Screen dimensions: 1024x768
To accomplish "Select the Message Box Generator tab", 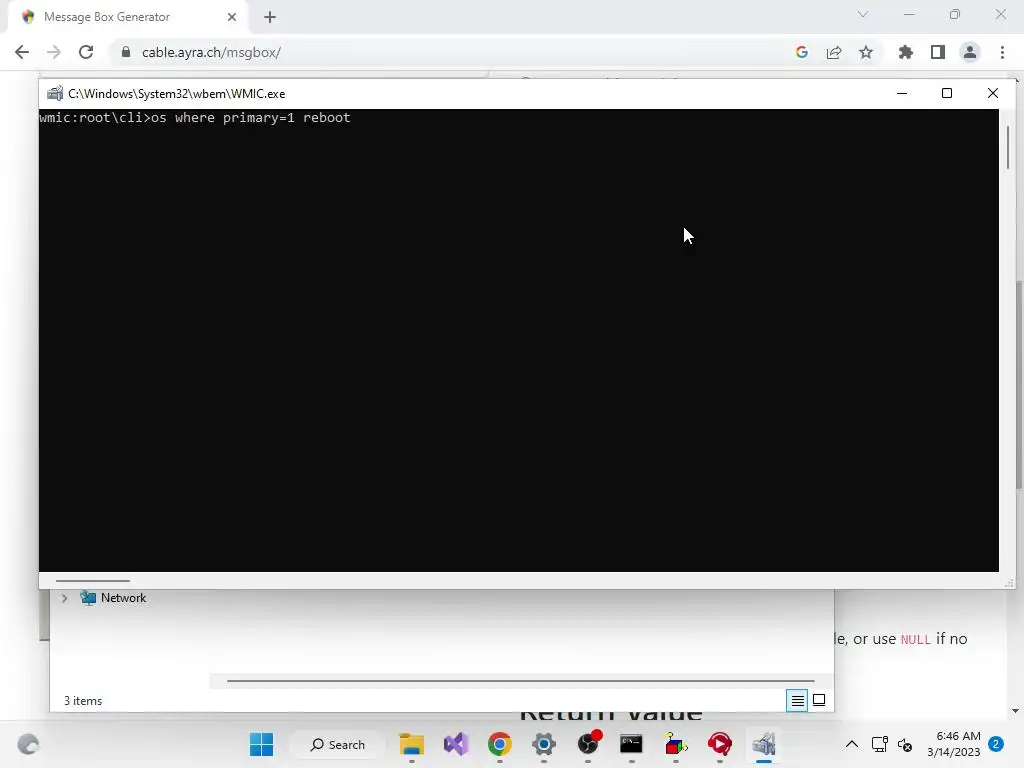I will coord(128,17).
